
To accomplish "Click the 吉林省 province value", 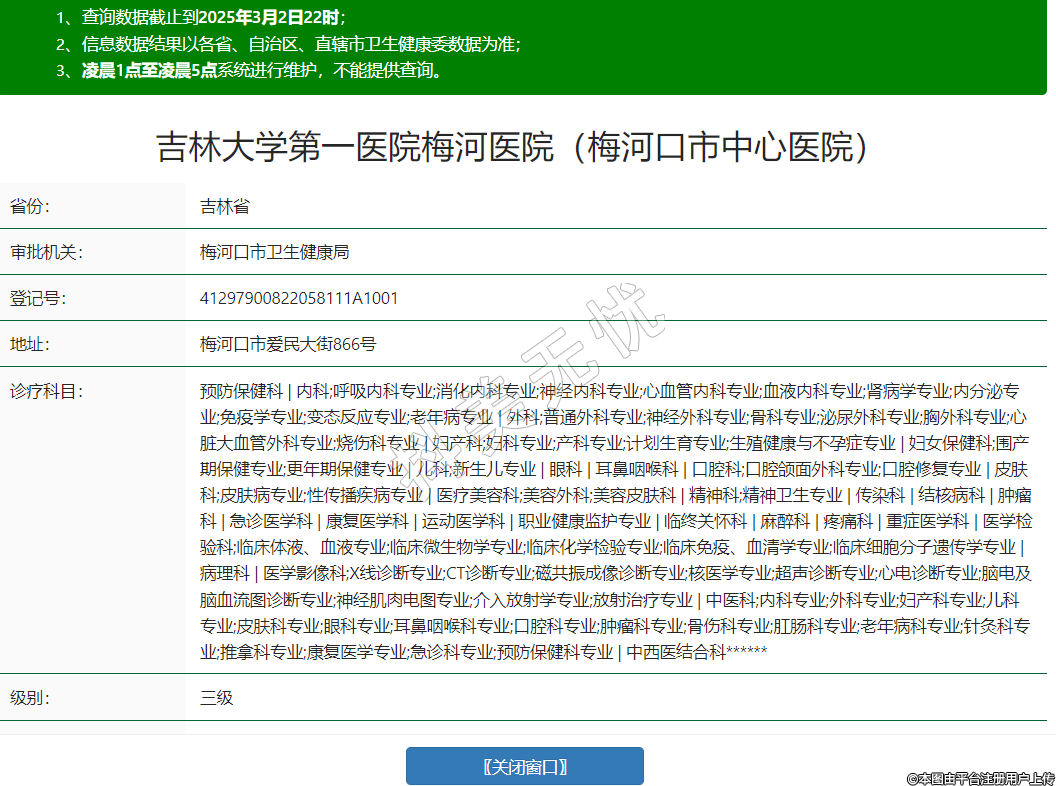I will (x=224, y=206).
